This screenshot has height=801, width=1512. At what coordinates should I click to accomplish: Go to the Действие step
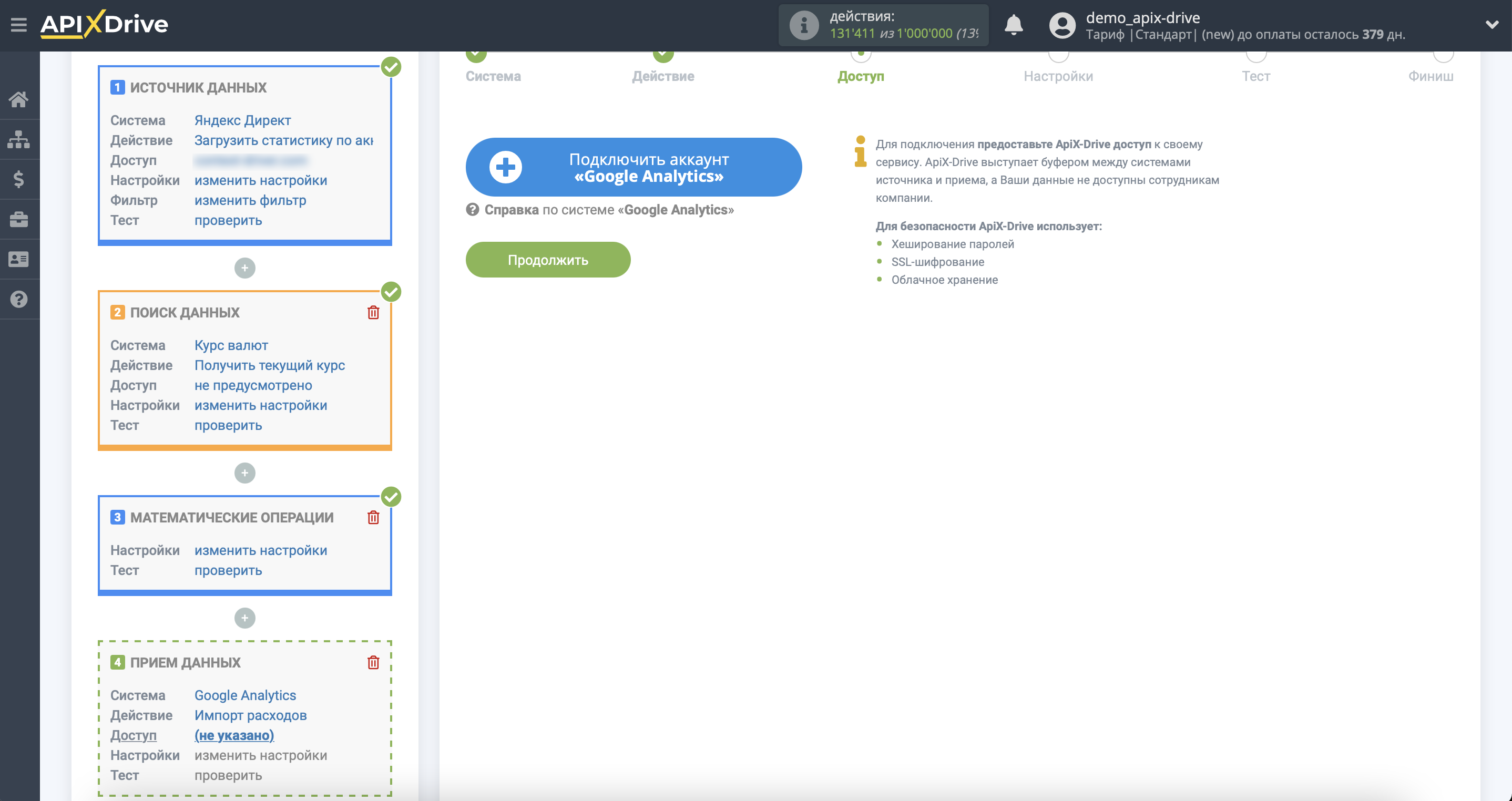[662, 76]
